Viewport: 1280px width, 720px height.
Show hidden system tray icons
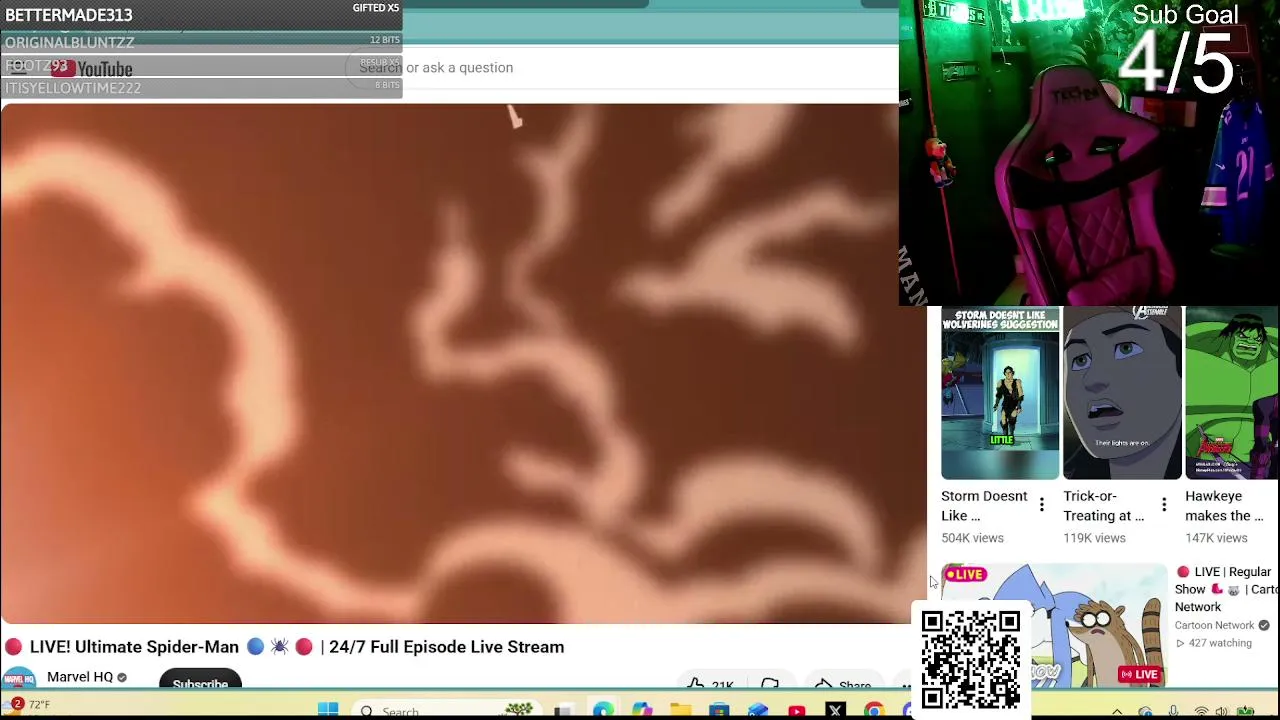1117,712
